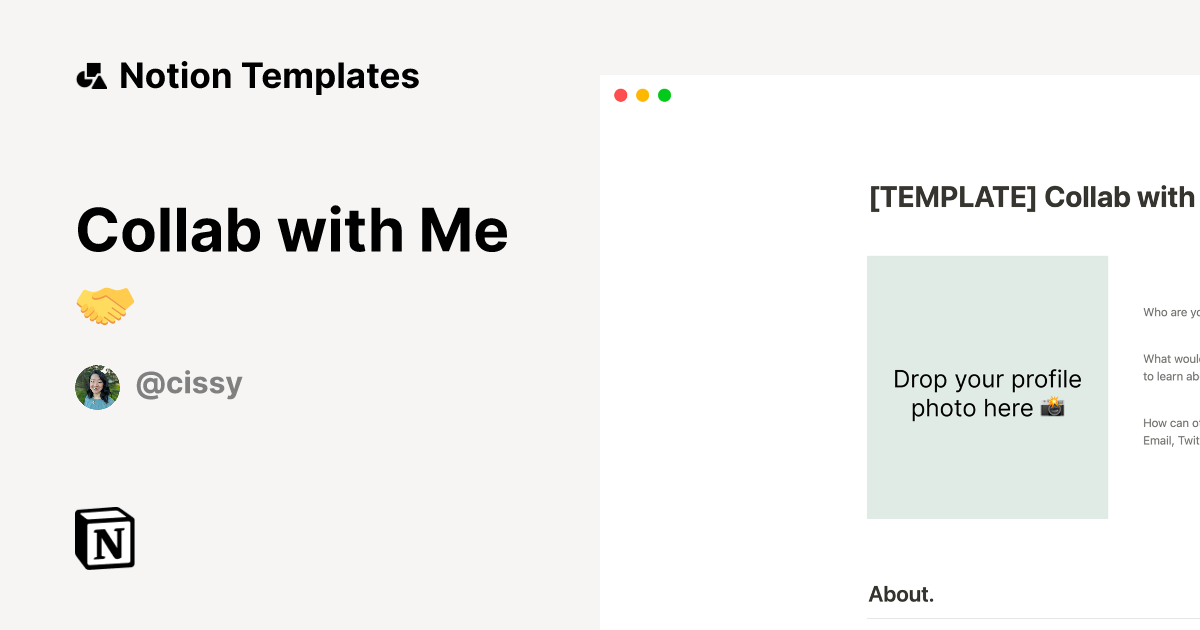The width and height of the screenshot is (1200, 630).
Task: Open @cissy's profile avatar
Action: click(x=97, y=387)
